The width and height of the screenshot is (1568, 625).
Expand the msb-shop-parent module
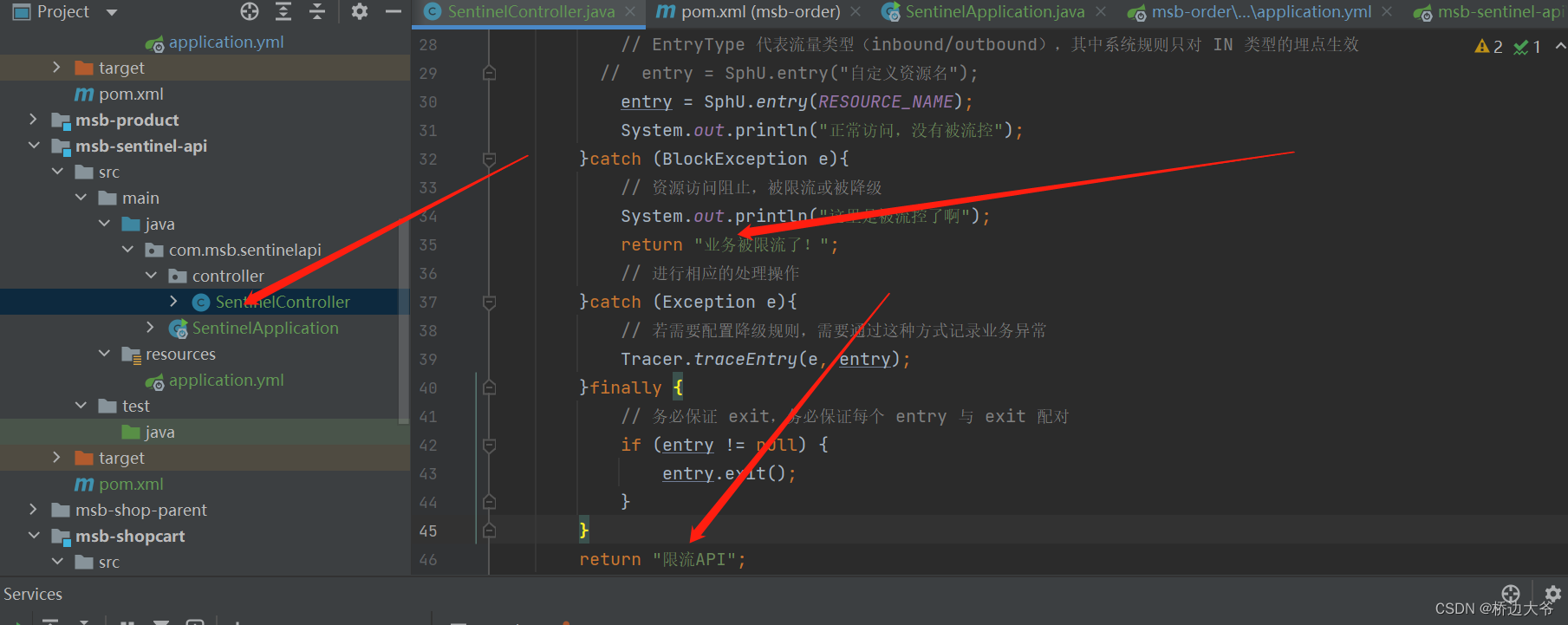[33, 510]
